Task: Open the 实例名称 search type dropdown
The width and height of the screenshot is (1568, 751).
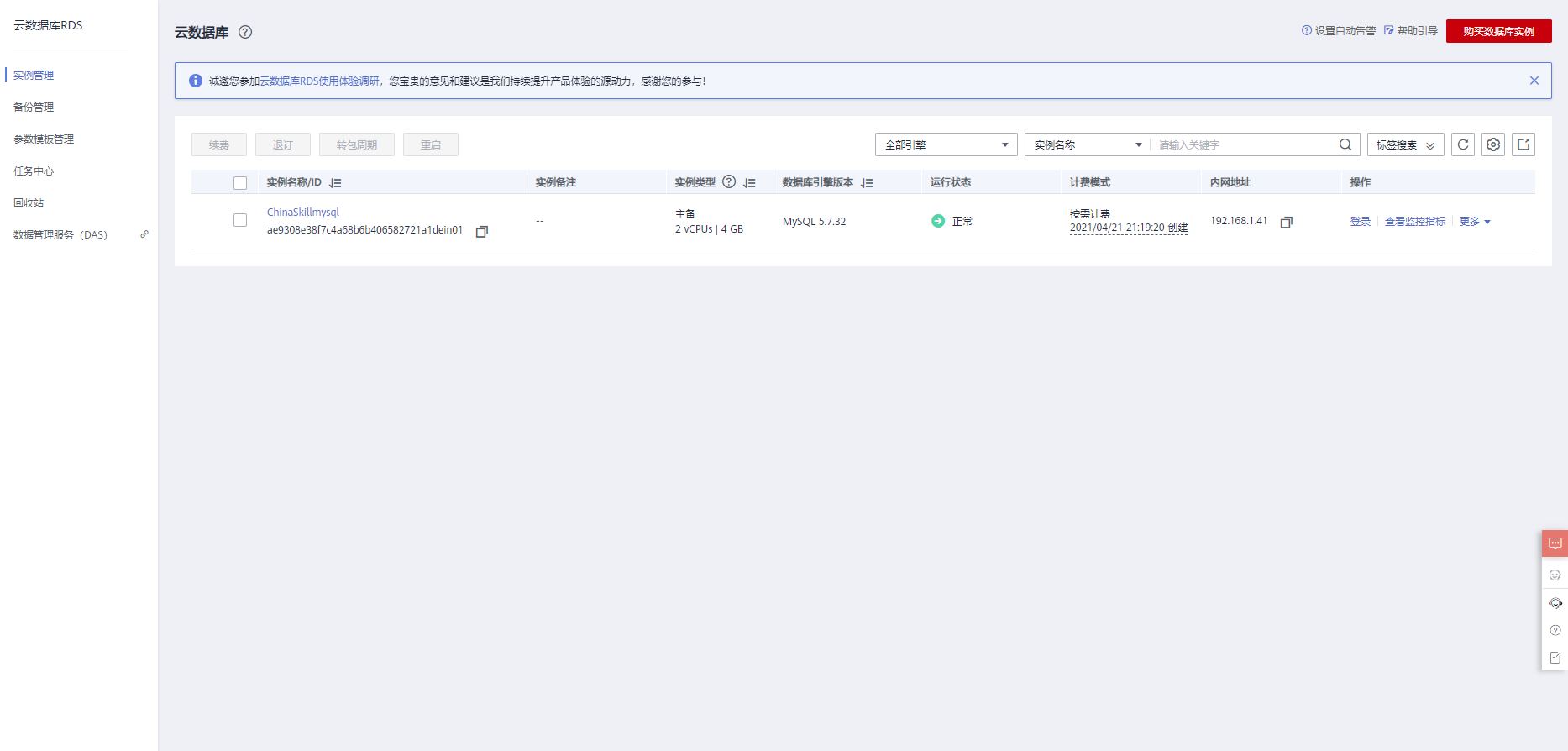Action: pos(1087,144)
